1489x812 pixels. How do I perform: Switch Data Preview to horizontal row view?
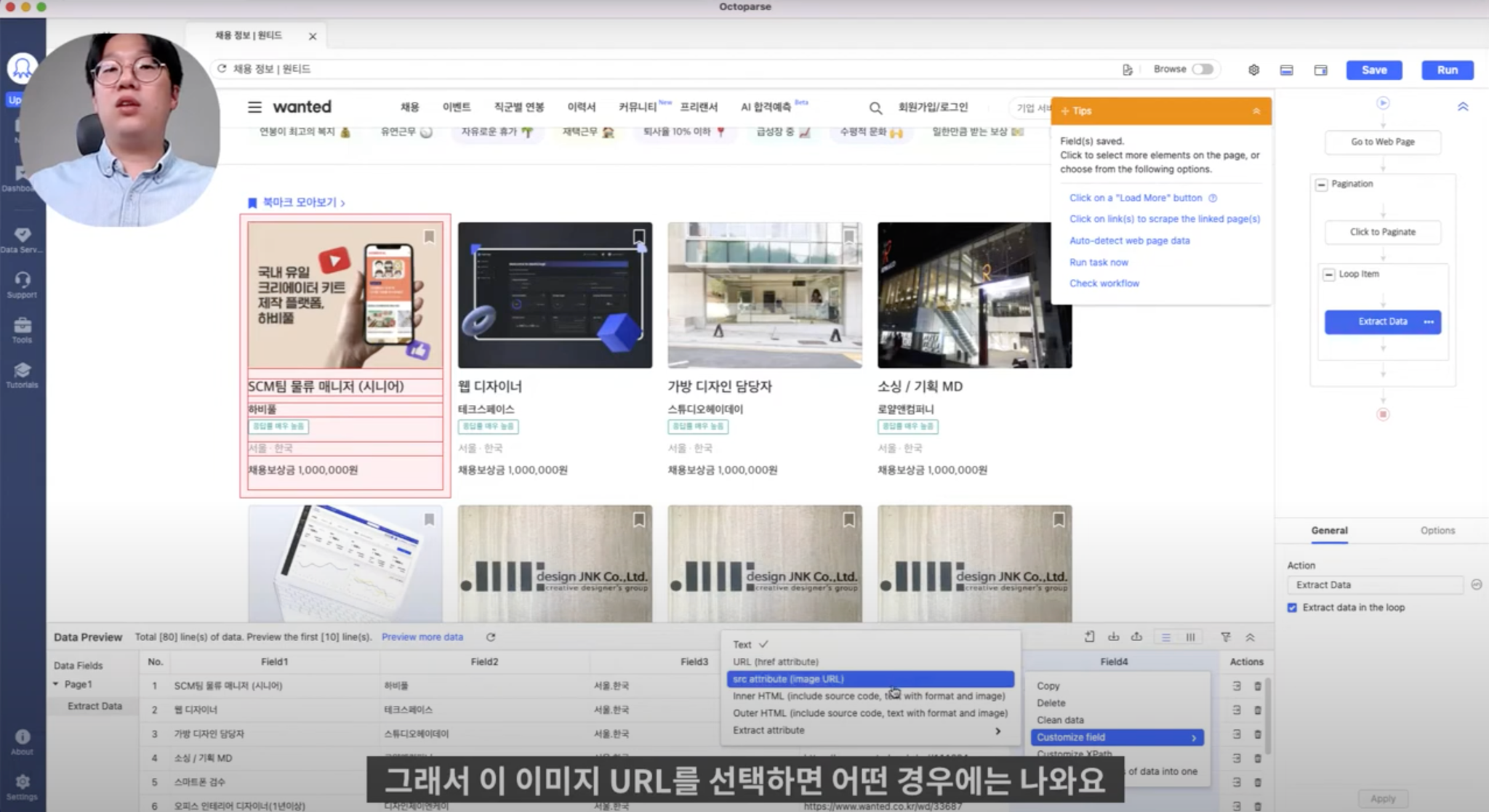pyautogui.click(x=1166, y=637)
